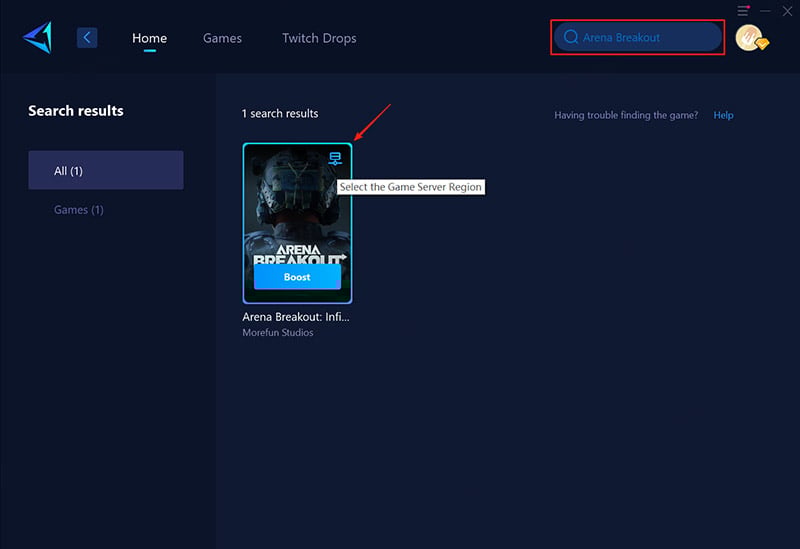Click the game server region icon
Image resolution: width=800 pixels, height=549 pixels.
tap(335, 158)
